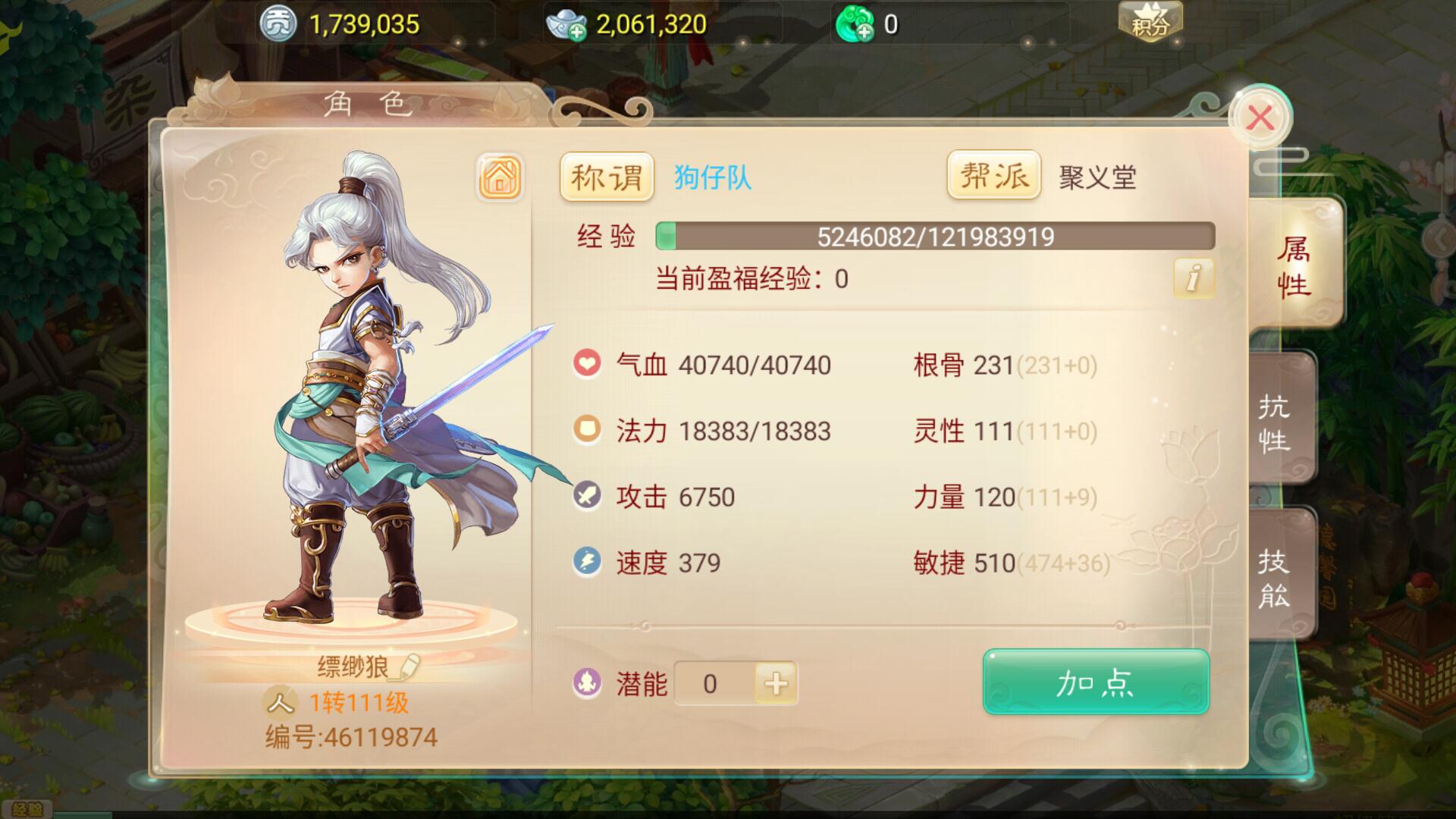Tap the purple 潜能 potential icon
The height and width of the screenshot is (819, 1456).
587,683
